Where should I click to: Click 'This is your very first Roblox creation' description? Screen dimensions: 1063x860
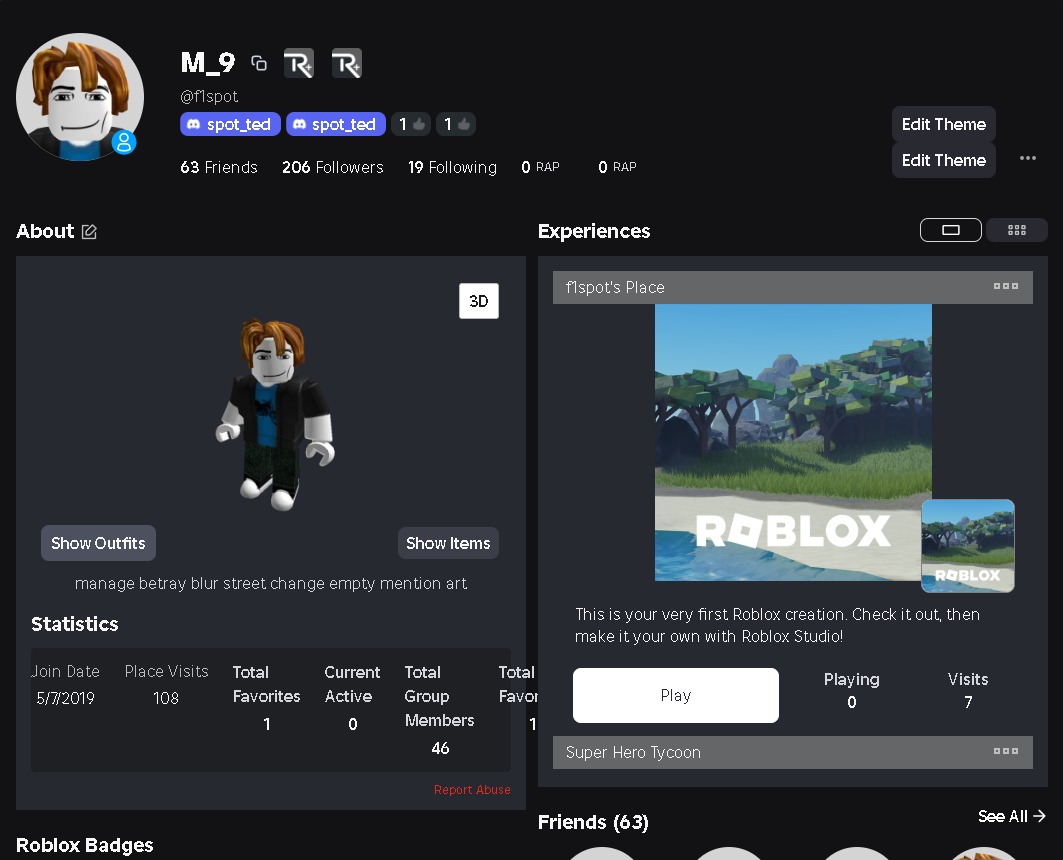(777, 625)
